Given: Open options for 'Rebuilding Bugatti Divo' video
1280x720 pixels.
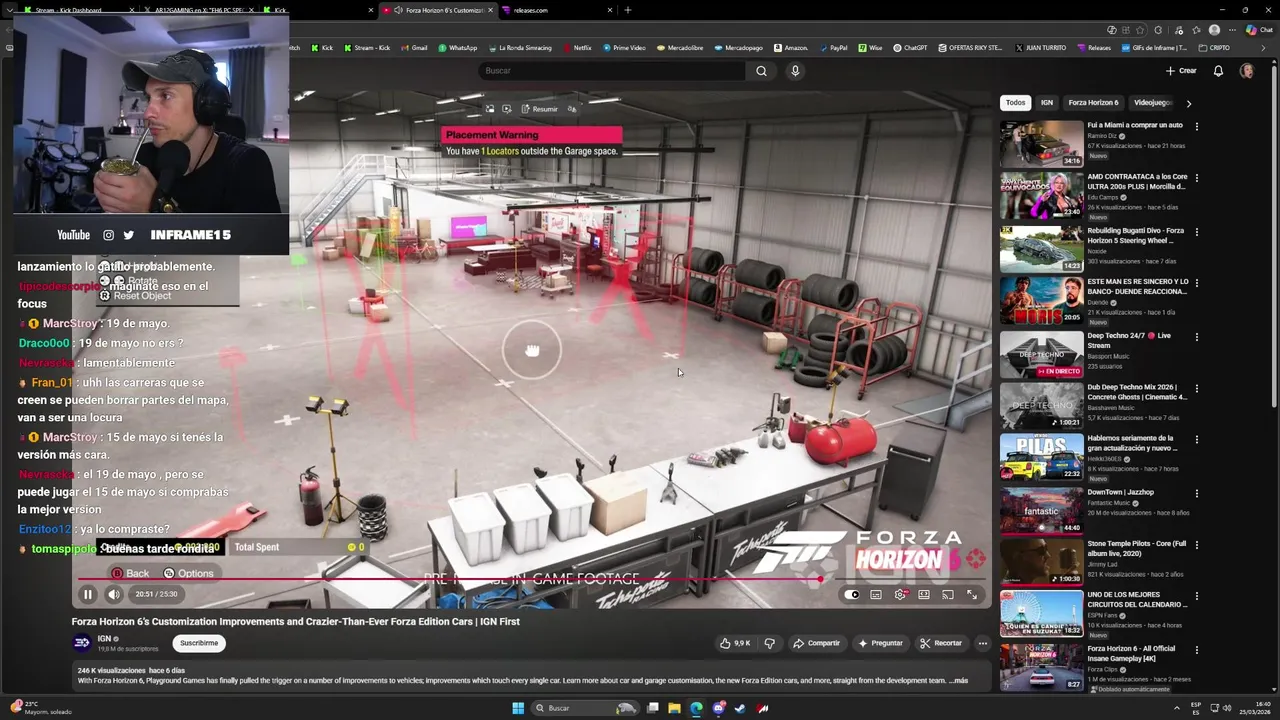Looking at the screenshot, I should [1196, 232].
